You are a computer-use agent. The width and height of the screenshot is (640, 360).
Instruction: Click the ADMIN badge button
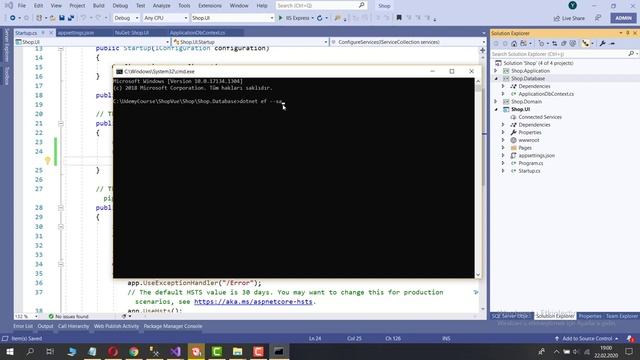pyautogui.click(x=623, y=18)
